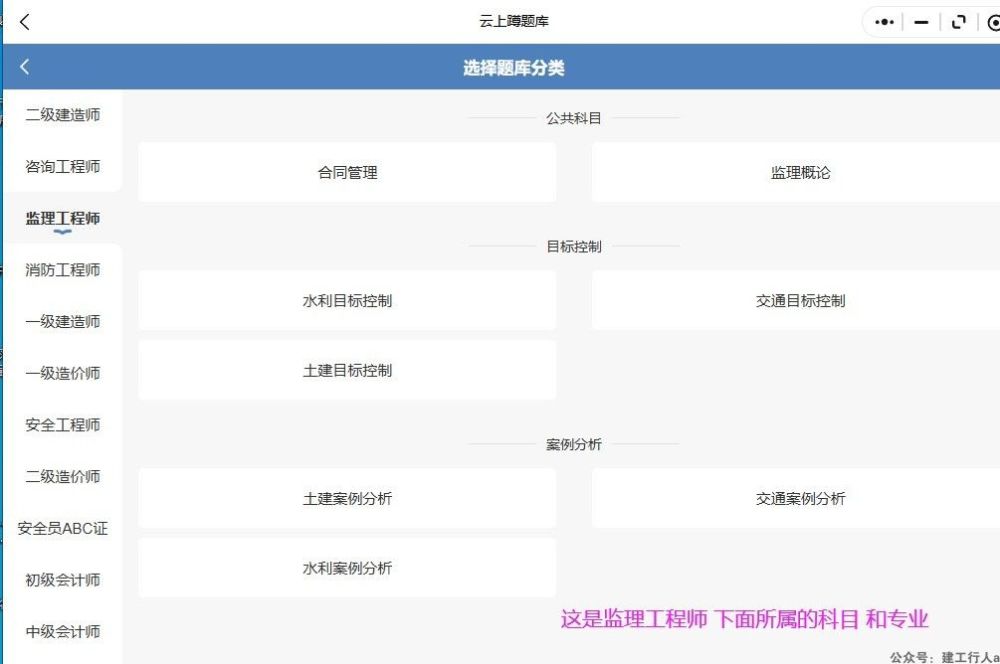Choose the 水利目标控制 subject

pos(347,301)
